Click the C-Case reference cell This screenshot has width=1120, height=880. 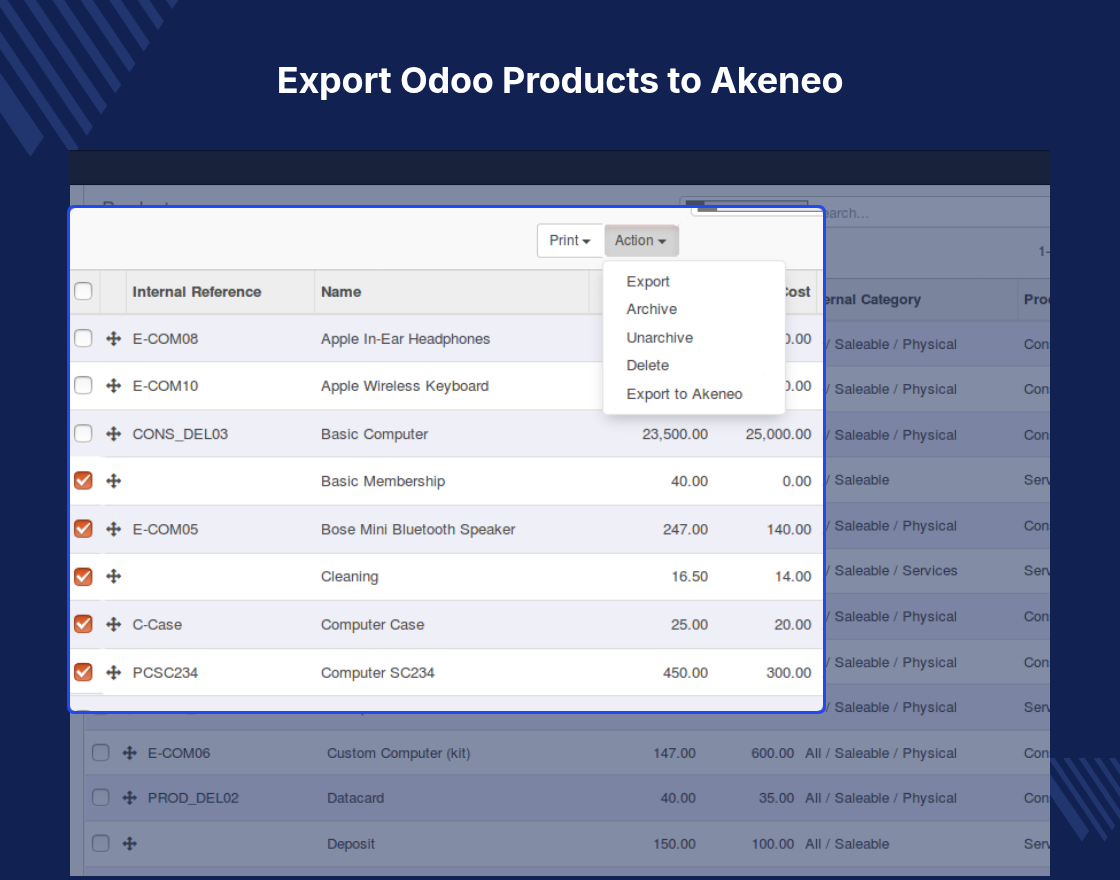[x=157, y=624]
